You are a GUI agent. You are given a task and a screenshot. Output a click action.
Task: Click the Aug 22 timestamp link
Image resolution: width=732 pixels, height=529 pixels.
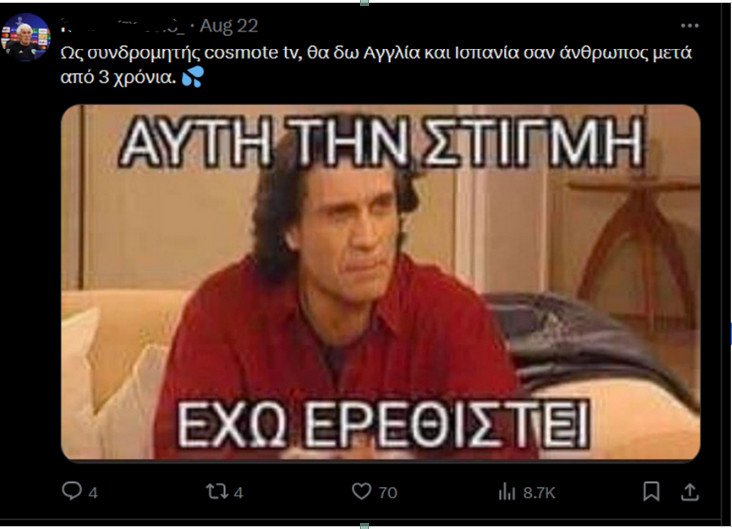[229, 26]
